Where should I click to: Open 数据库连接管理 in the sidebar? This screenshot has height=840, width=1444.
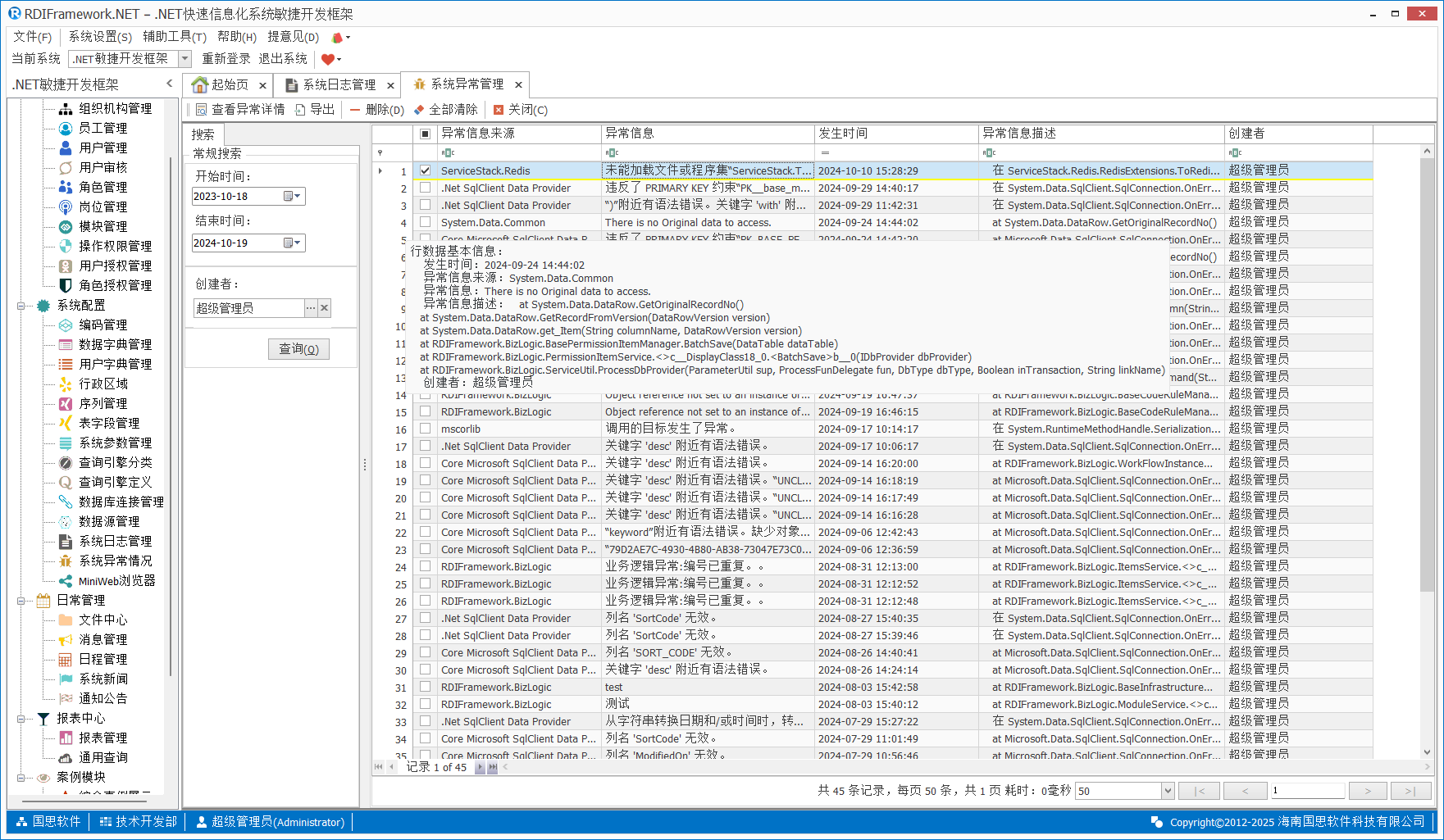[x=121, y=502]
